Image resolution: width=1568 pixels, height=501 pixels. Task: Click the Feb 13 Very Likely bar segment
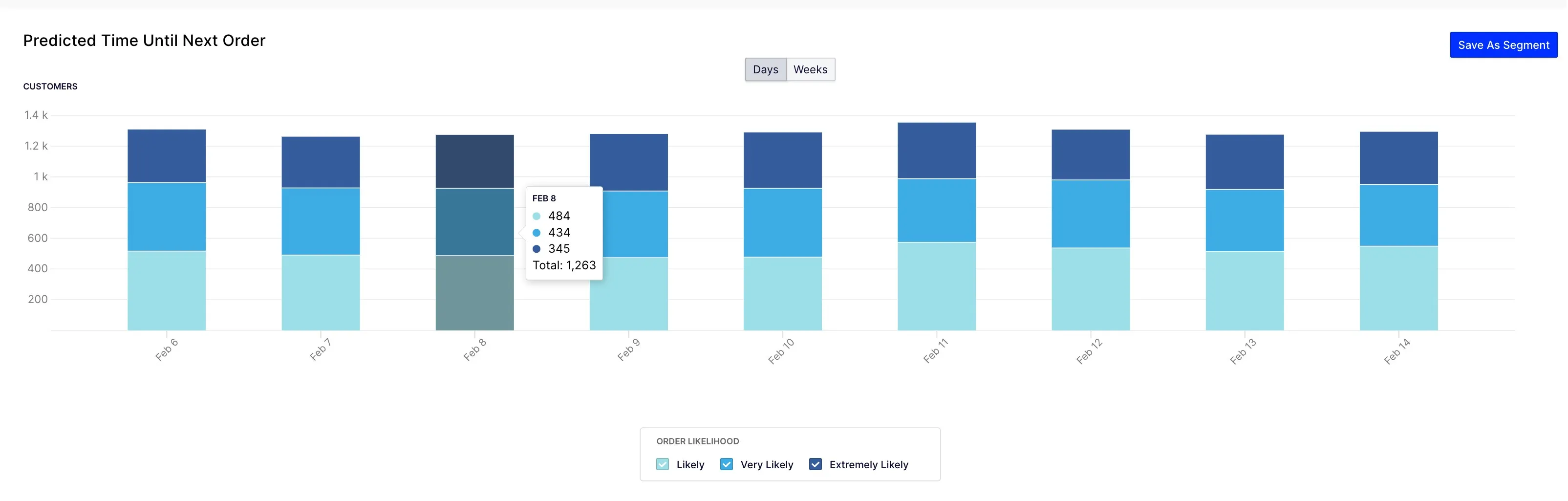click(x=1245, y=220)
